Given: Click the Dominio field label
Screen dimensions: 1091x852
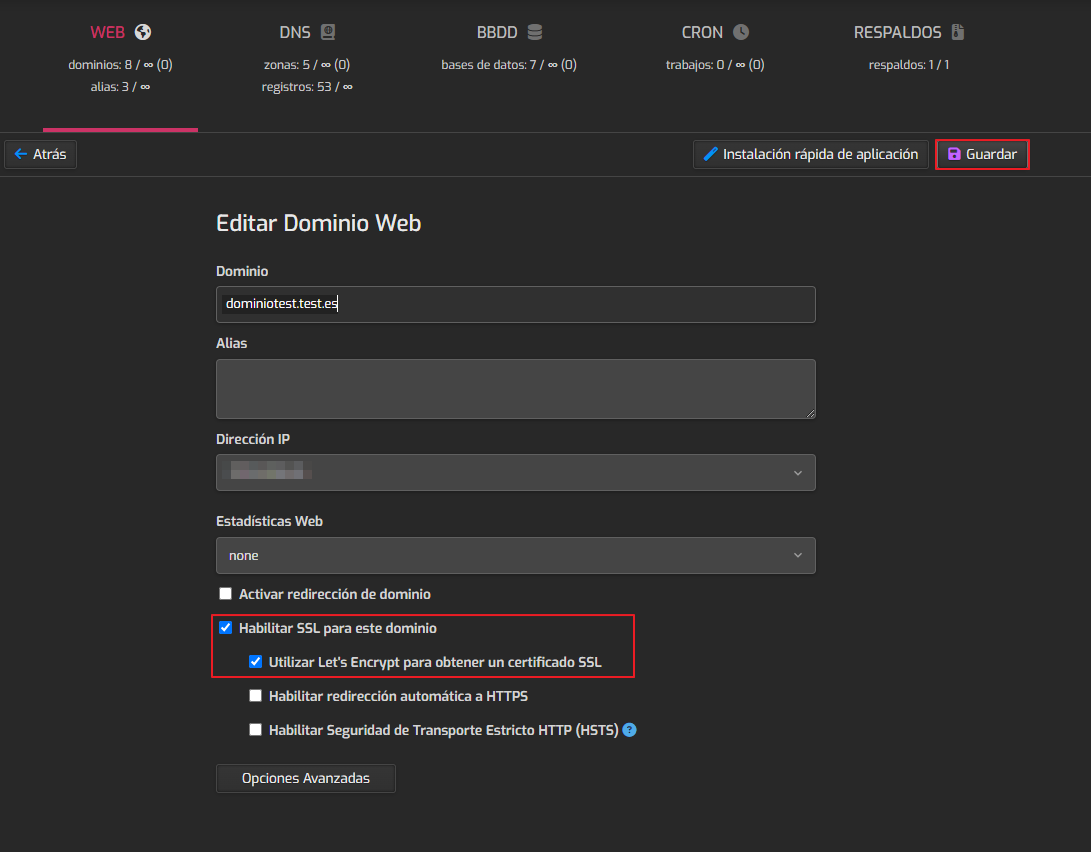Looking at the screenshot, I should coord(242,271).
